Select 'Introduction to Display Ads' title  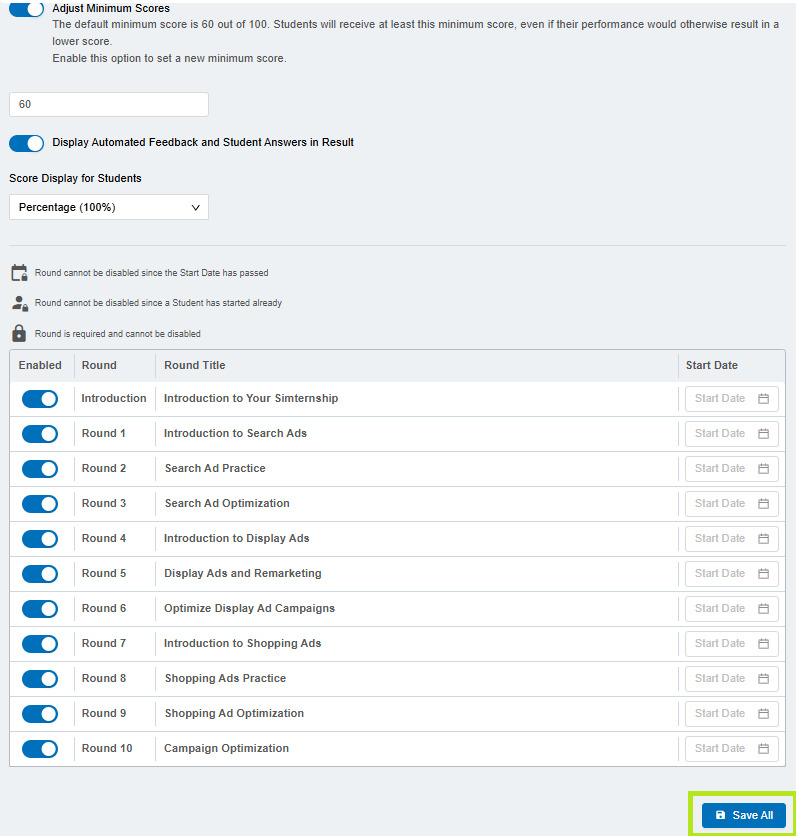point(237,538)
